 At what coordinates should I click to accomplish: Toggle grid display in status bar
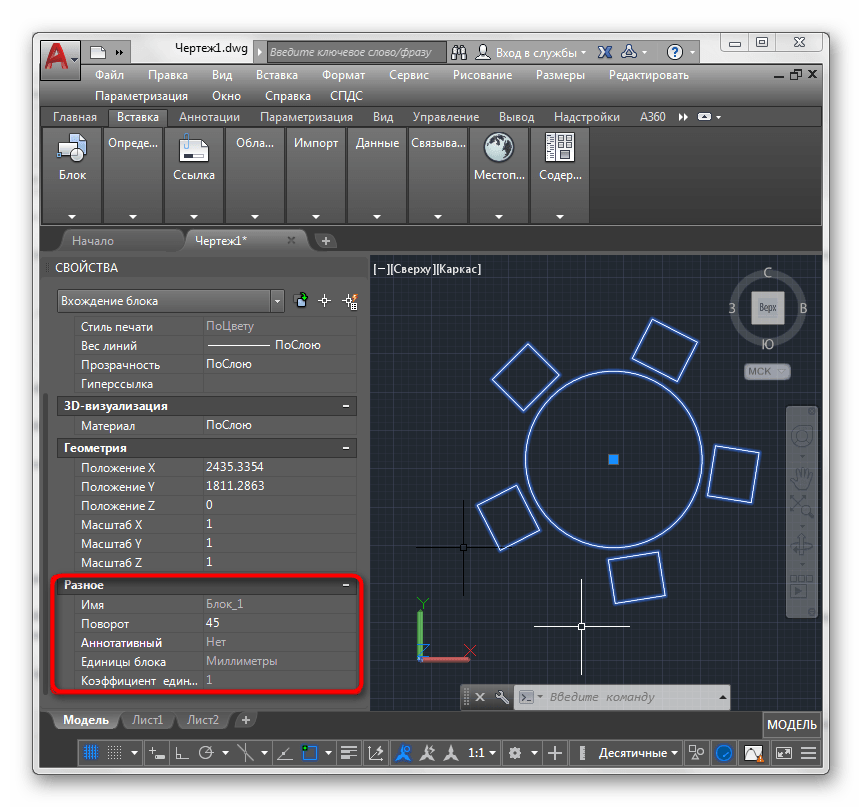(91, 753)
